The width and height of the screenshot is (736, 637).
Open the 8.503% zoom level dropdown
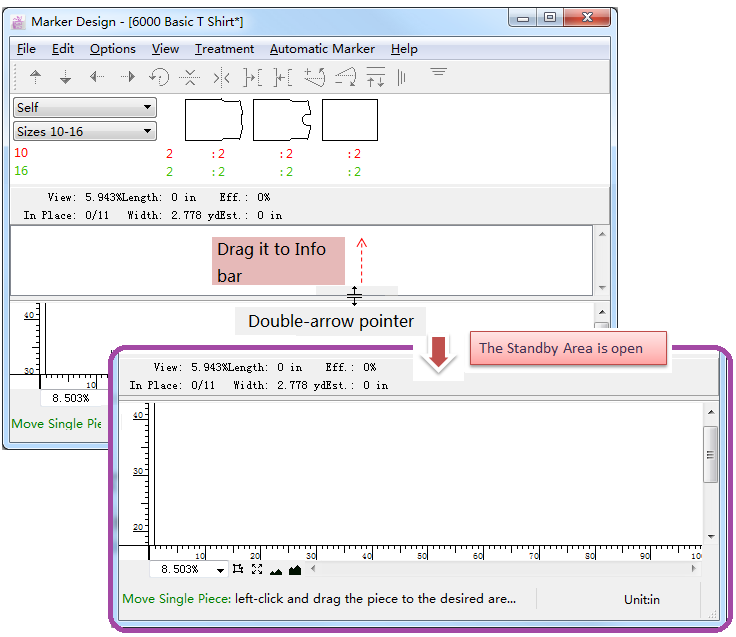click(219, 570)
